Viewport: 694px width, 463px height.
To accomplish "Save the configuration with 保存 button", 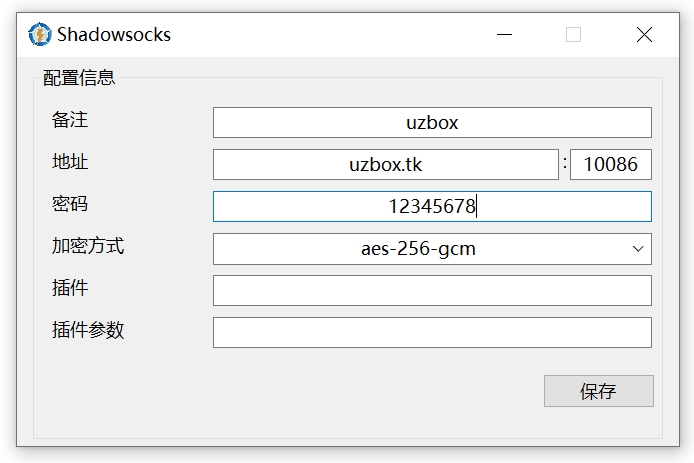I will coord(598,391).
